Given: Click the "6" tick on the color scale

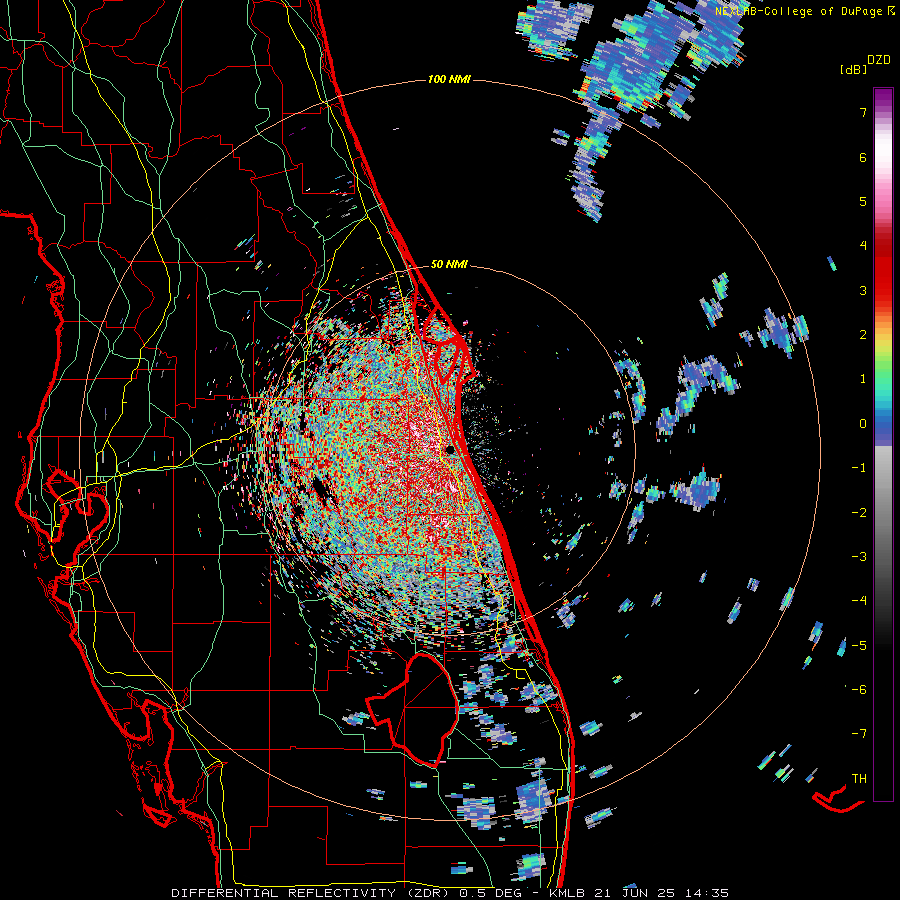Looking at the screenshot, I should point(863,157).
